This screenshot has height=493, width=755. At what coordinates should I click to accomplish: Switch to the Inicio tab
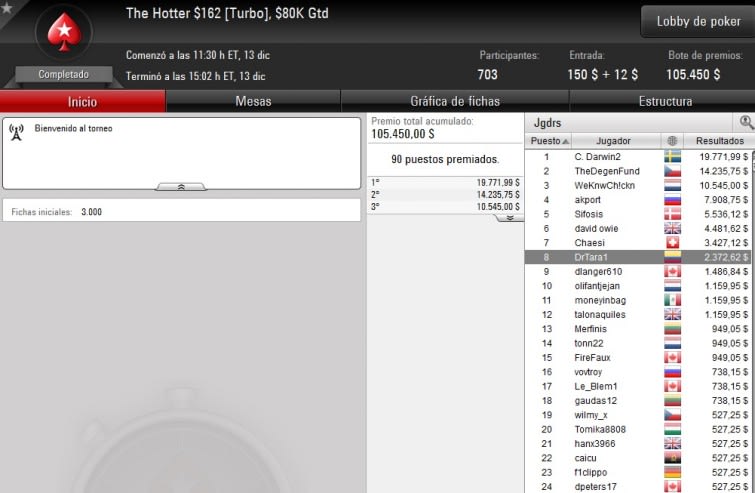pyautogui.click(x=82, y=101)
